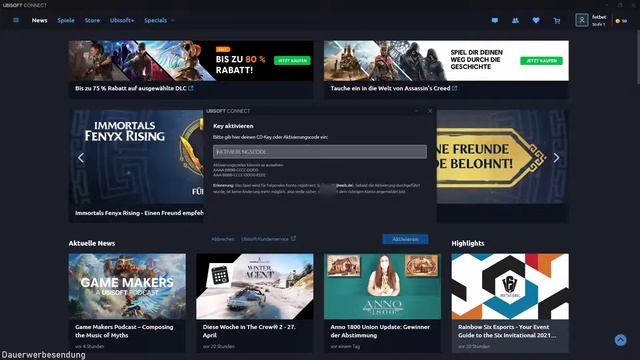Open the Store tab

click(x=92, y=20)
